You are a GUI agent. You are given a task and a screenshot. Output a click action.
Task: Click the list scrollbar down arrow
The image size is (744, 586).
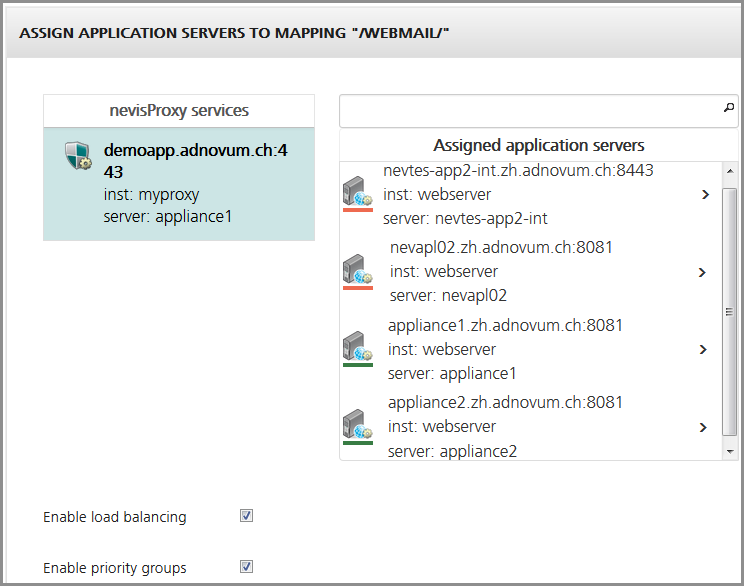click(x=730, y=452)
